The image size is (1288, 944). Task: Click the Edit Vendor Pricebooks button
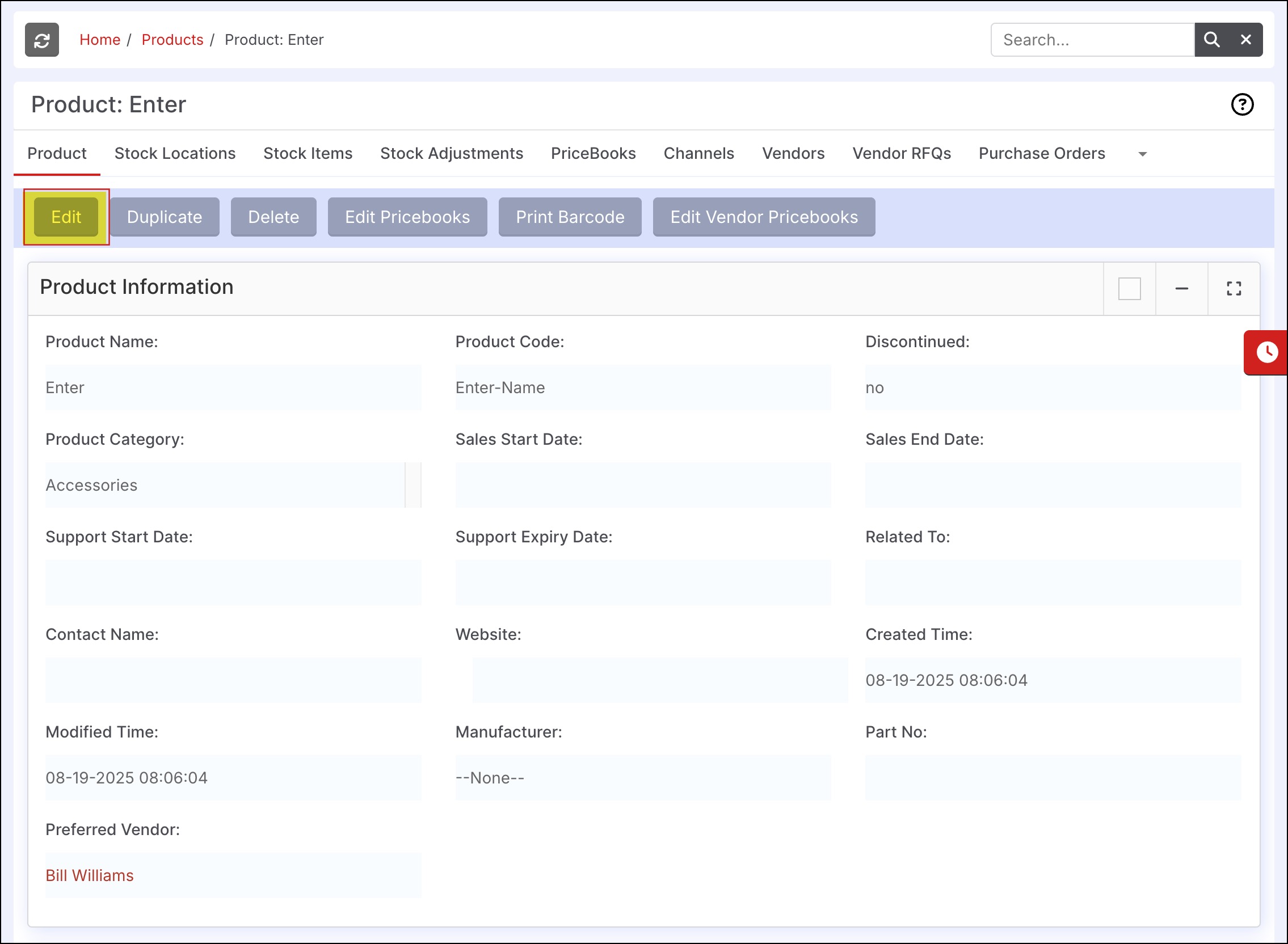764,217
